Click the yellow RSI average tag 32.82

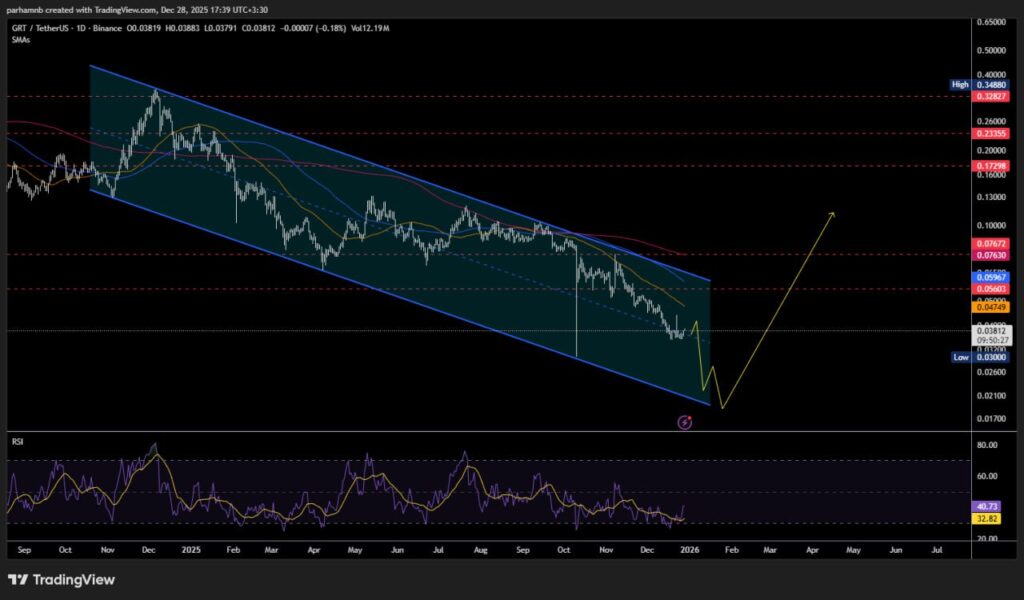(x=988, y=520)
